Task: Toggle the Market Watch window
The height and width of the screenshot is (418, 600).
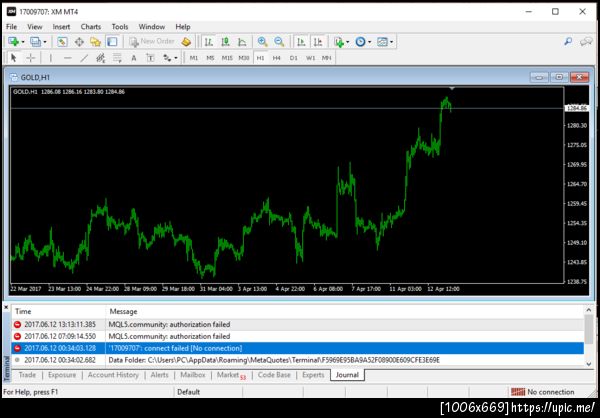Action: [62, 42]
